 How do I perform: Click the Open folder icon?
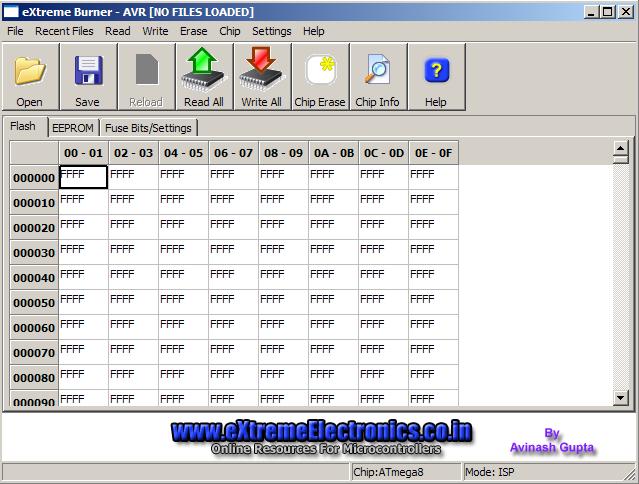click(29, 71)
